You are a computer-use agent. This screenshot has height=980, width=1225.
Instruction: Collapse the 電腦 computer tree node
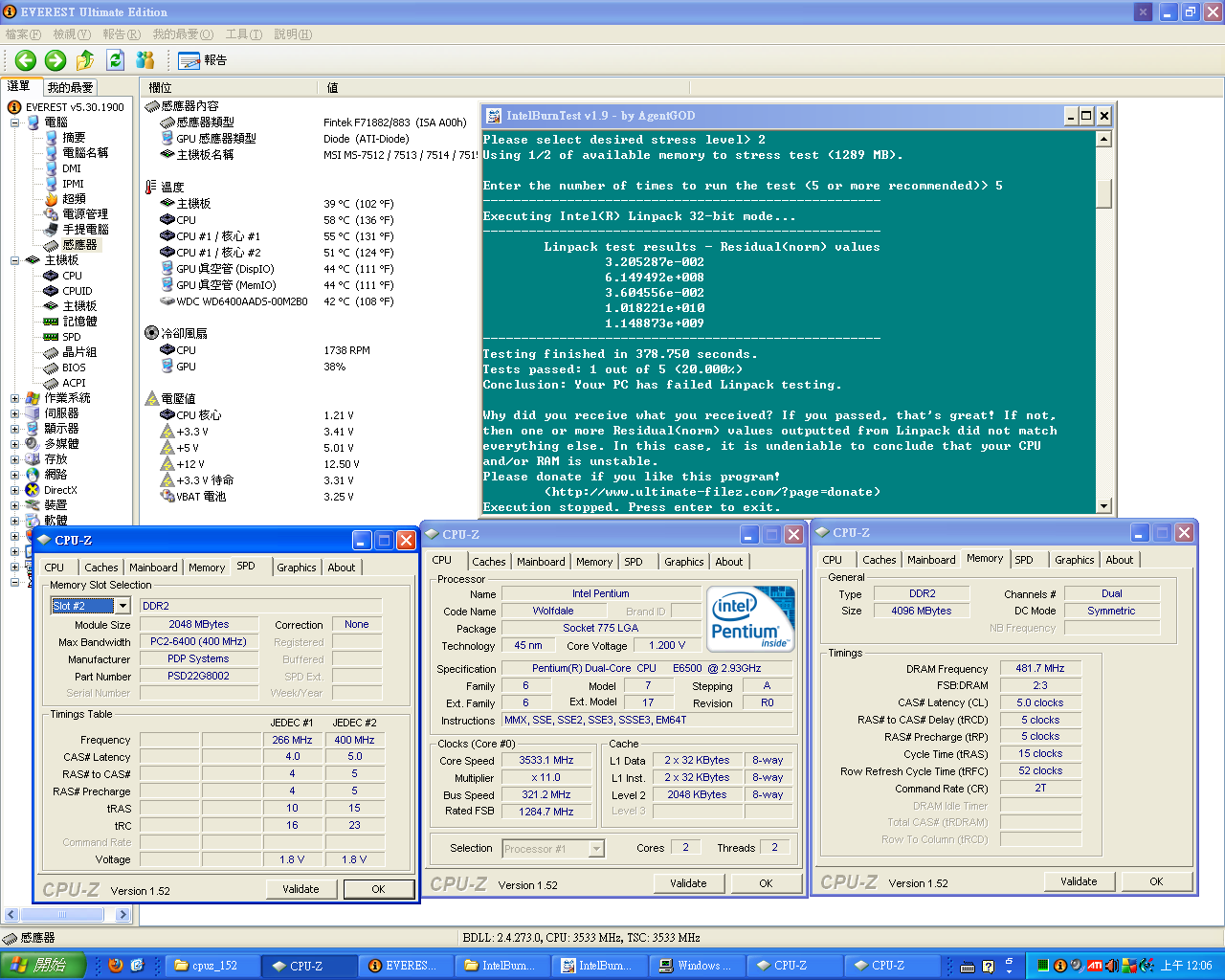[x=14, y=122]
